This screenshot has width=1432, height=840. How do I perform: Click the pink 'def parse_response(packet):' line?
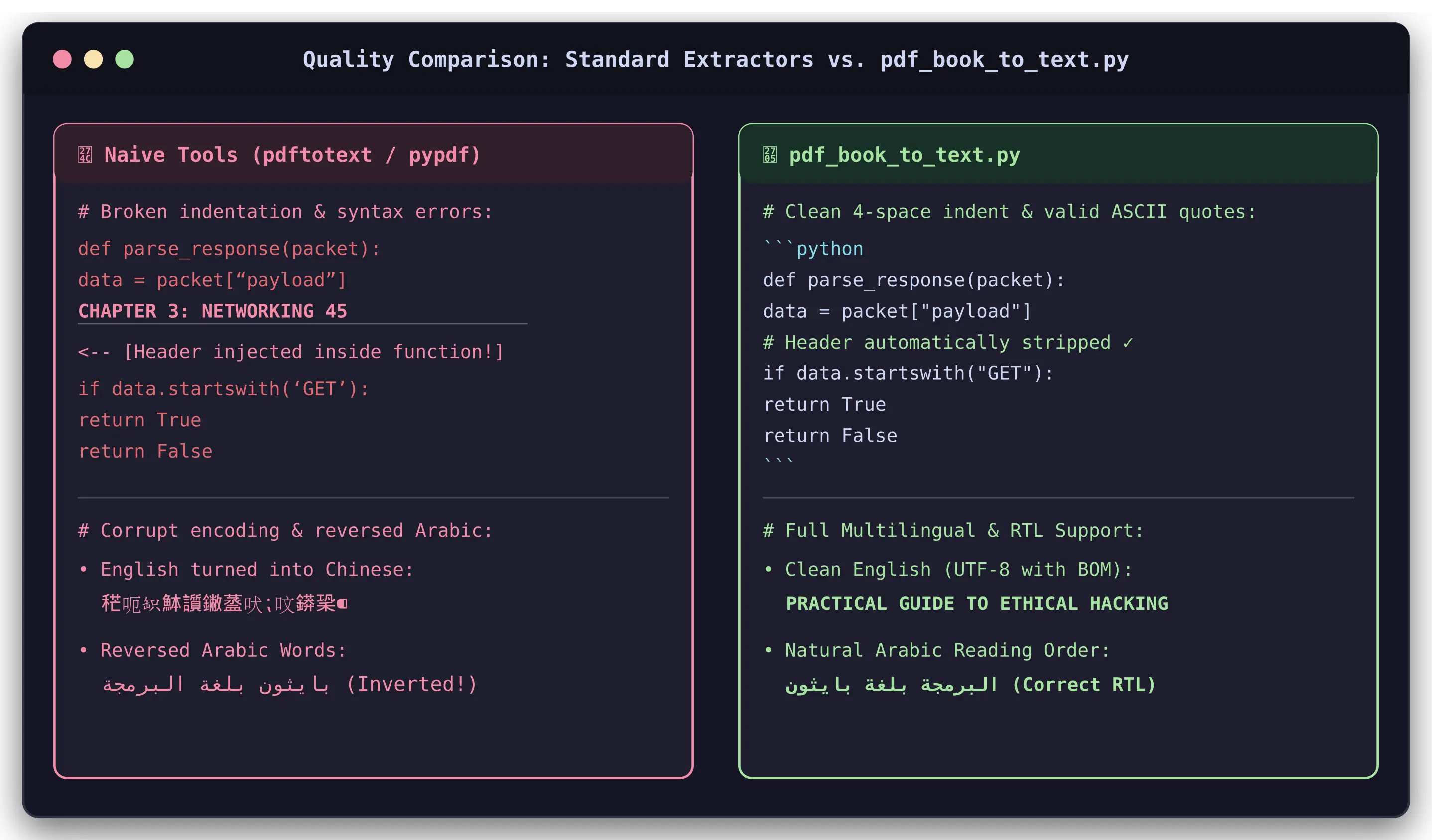pos(229,249)
